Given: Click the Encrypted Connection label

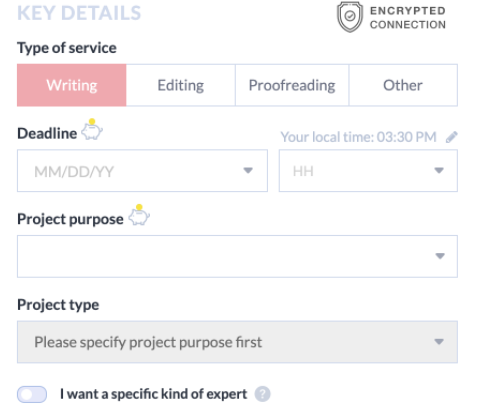Looking at the screenshot, I should click(408, 18).
